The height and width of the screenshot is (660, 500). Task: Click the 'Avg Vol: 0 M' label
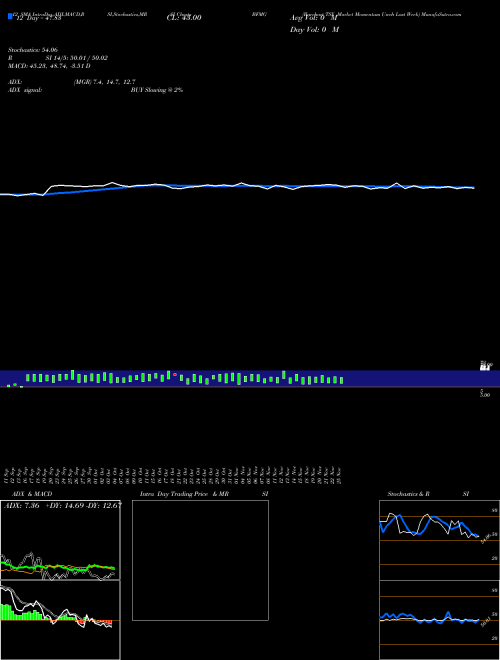314,18
